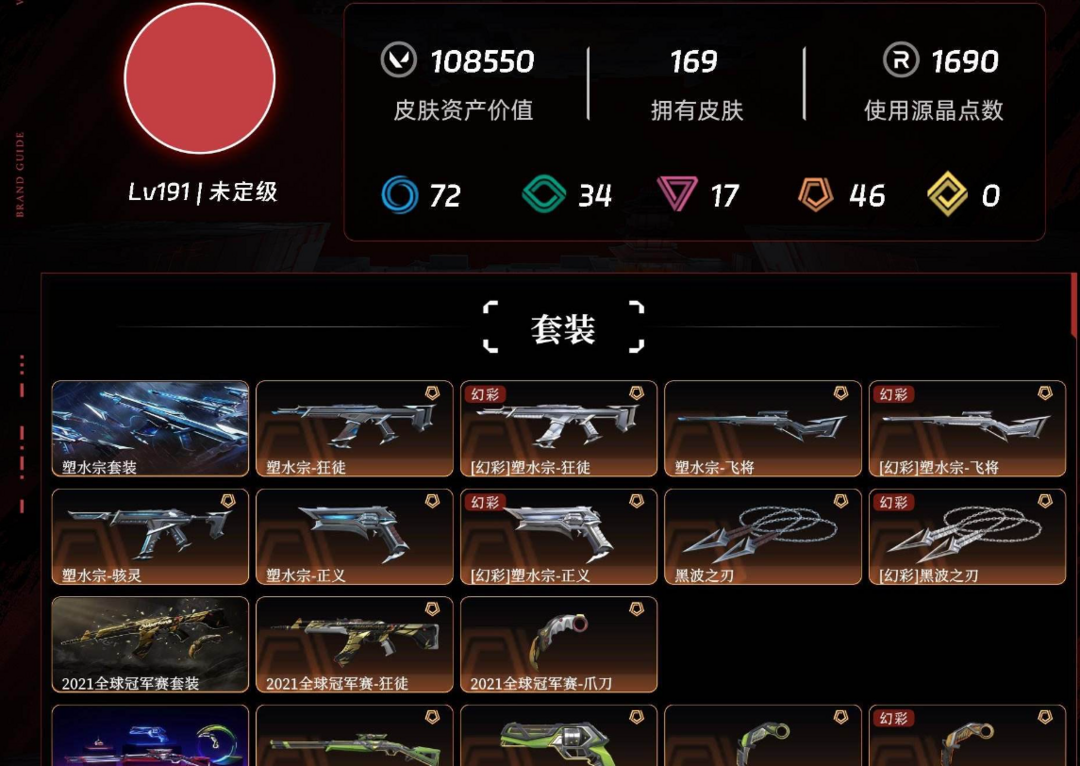Click 幻彩 tag on [幻彩]黑波之刃 card
Image resolution: width=1080 pixels, height=766 pixels.
(893, 502)
